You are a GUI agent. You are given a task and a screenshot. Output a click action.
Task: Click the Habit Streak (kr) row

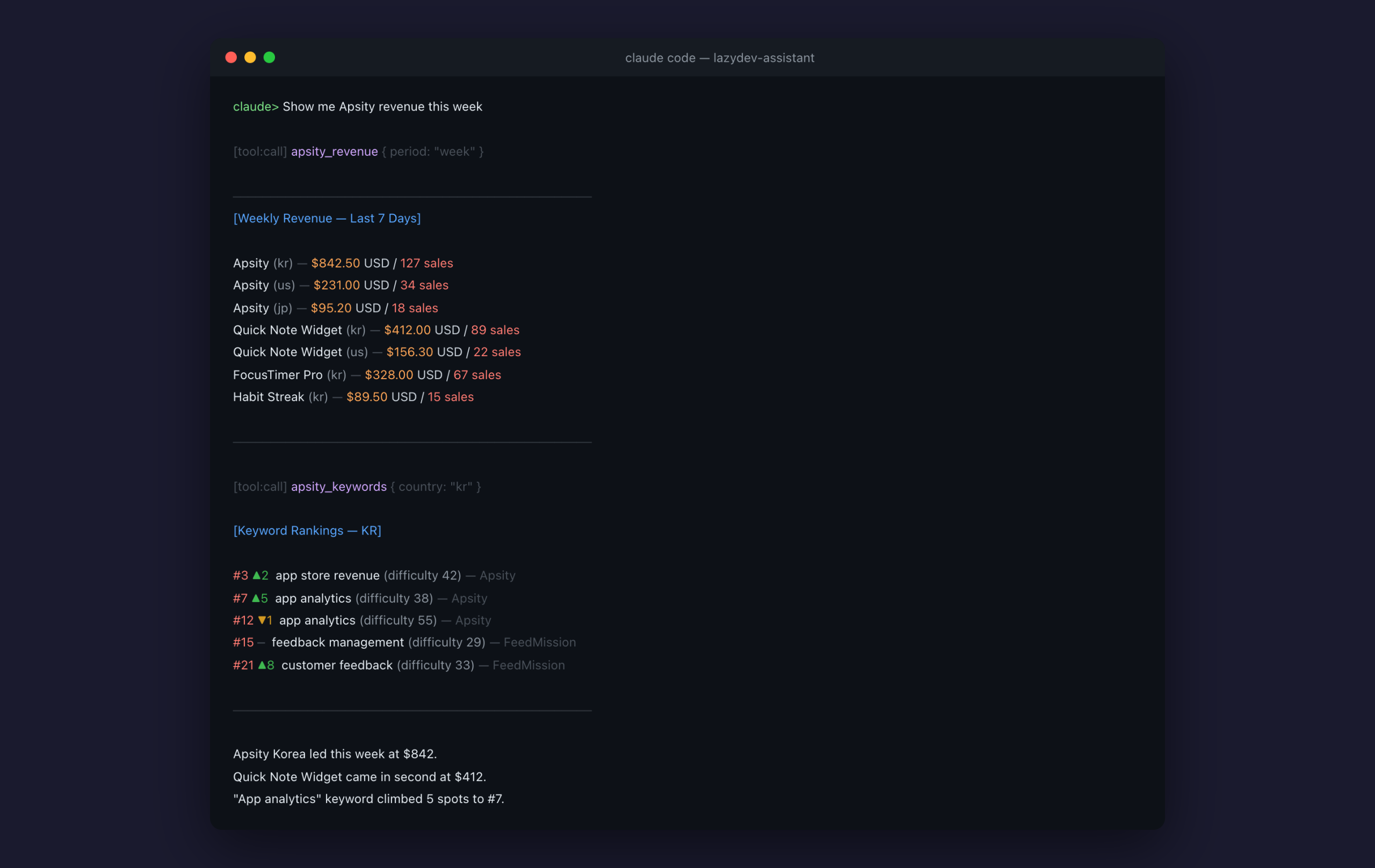tap(353, 397)
